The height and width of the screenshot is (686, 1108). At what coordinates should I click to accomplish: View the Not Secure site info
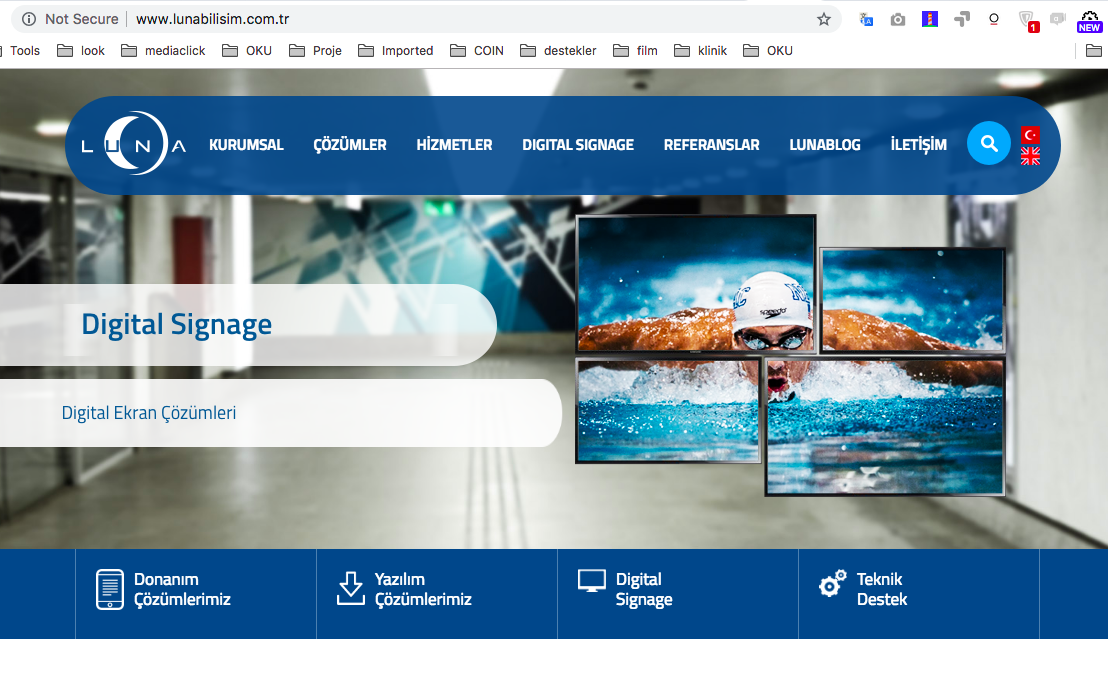tap(70, 19)
